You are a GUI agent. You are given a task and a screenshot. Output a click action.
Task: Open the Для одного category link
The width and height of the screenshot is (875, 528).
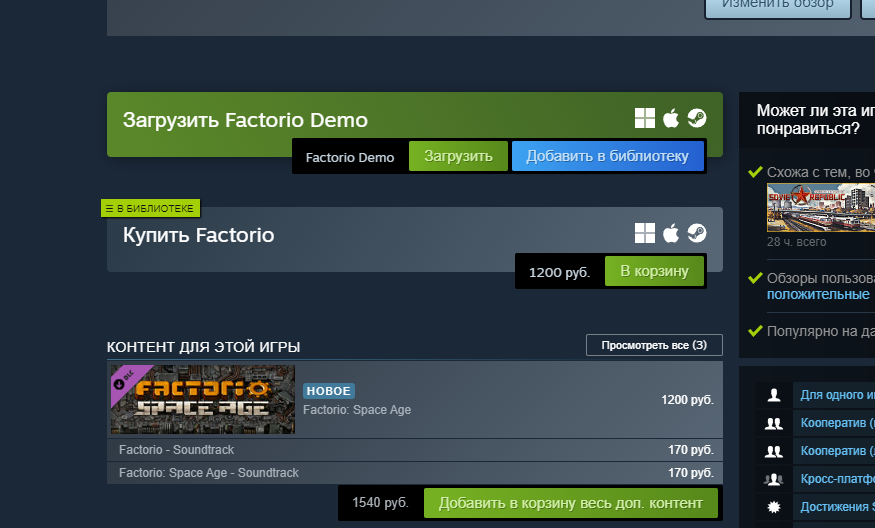click(837, 395)
